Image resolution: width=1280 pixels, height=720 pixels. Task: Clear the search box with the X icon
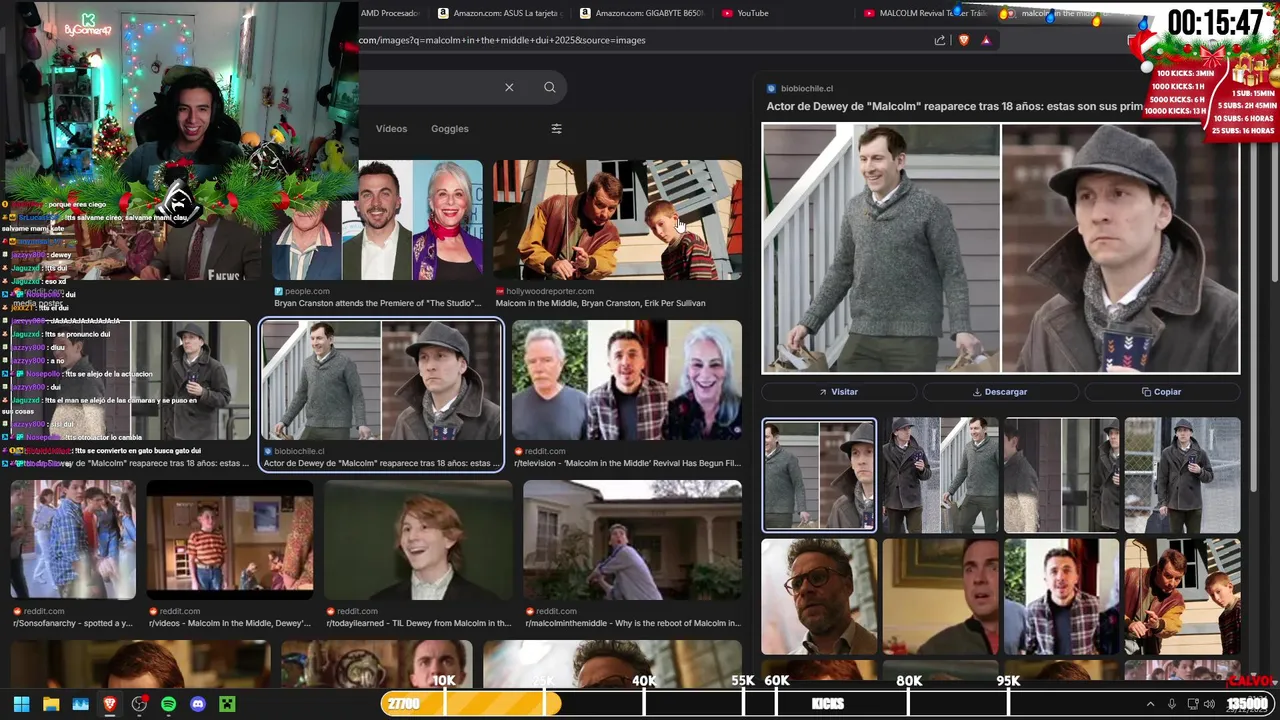click(x=509, y=87)
